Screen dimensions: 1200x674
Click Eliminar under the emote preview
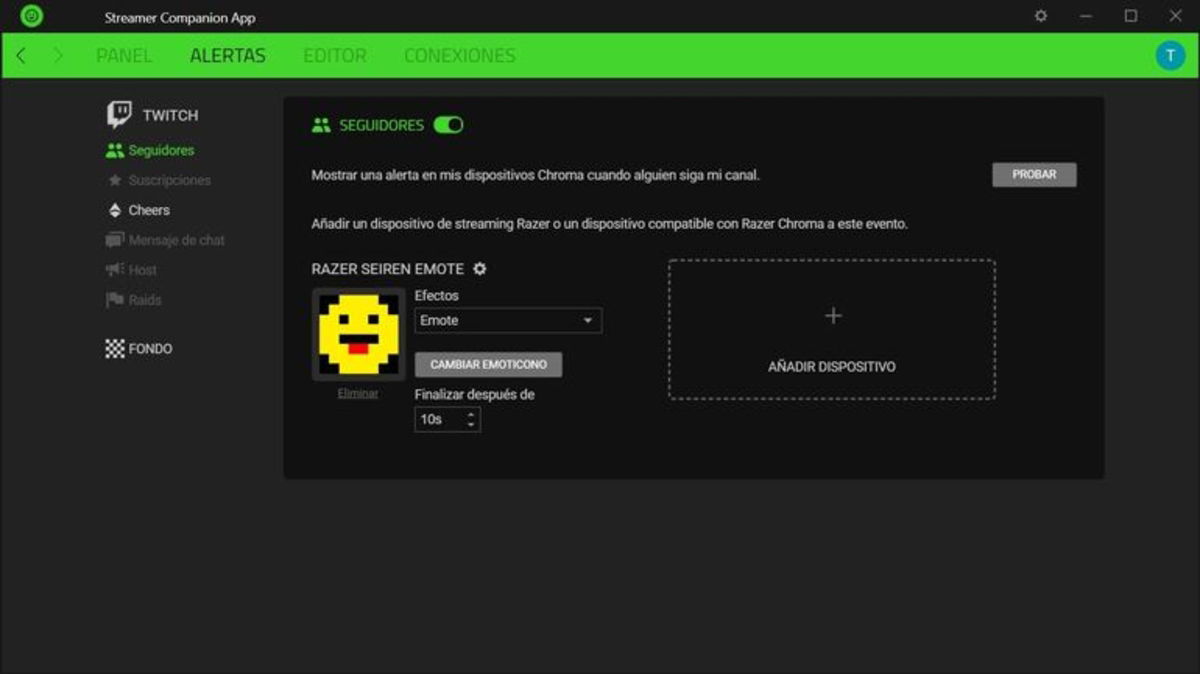pos(358,392)
